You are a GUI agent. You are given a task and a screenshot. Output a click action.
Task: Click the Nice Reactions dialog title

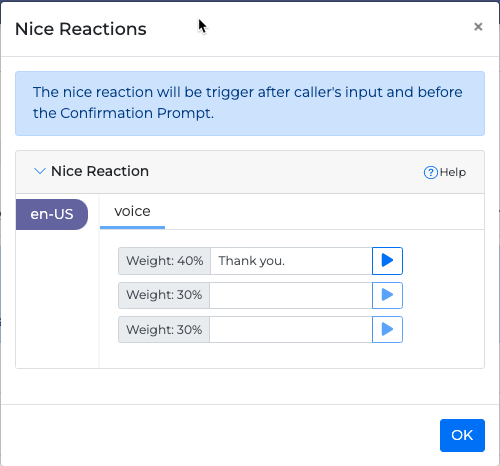coord(81,29)
